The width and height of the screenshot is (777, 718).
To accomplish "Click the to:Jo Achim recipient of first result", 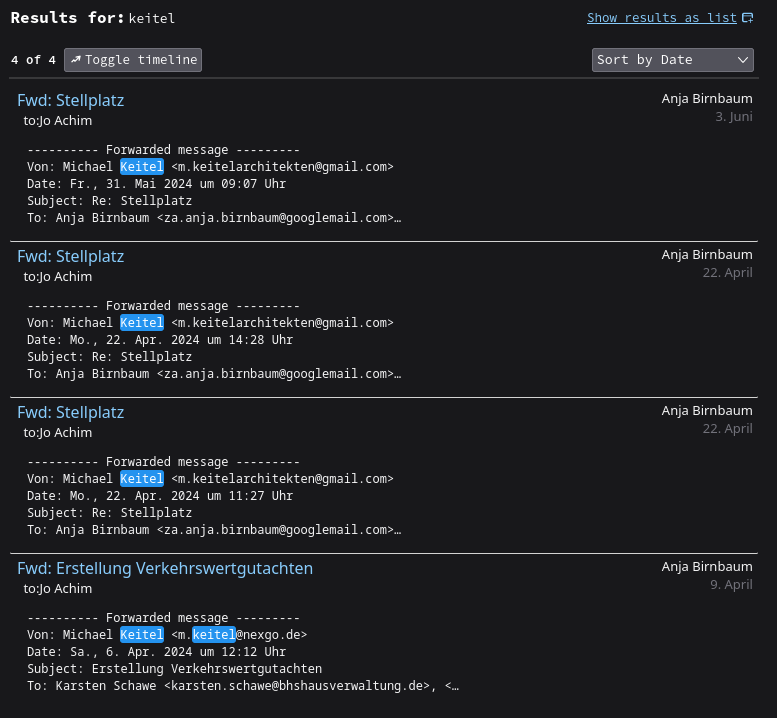I will [x=58, y=120].
